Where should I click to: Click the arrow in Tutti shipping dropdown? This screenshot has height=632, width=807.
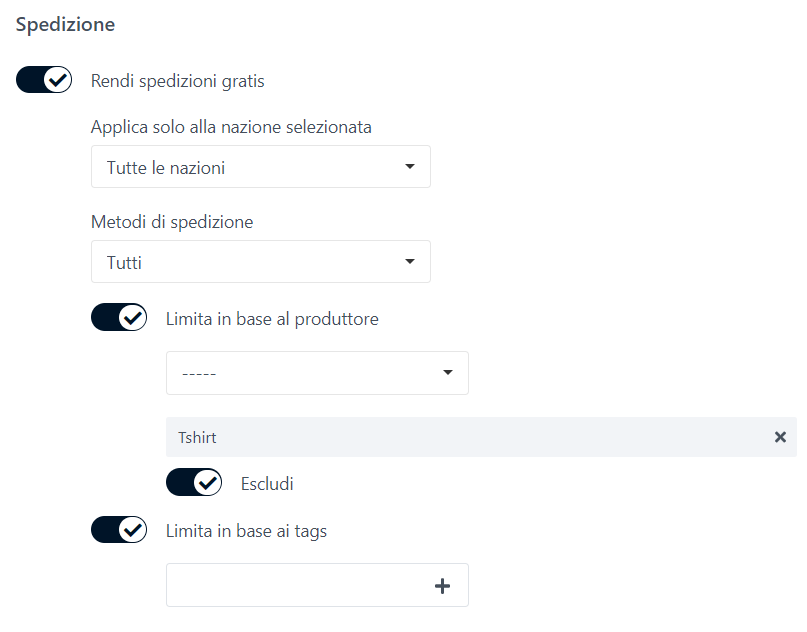tap(410, 262)
